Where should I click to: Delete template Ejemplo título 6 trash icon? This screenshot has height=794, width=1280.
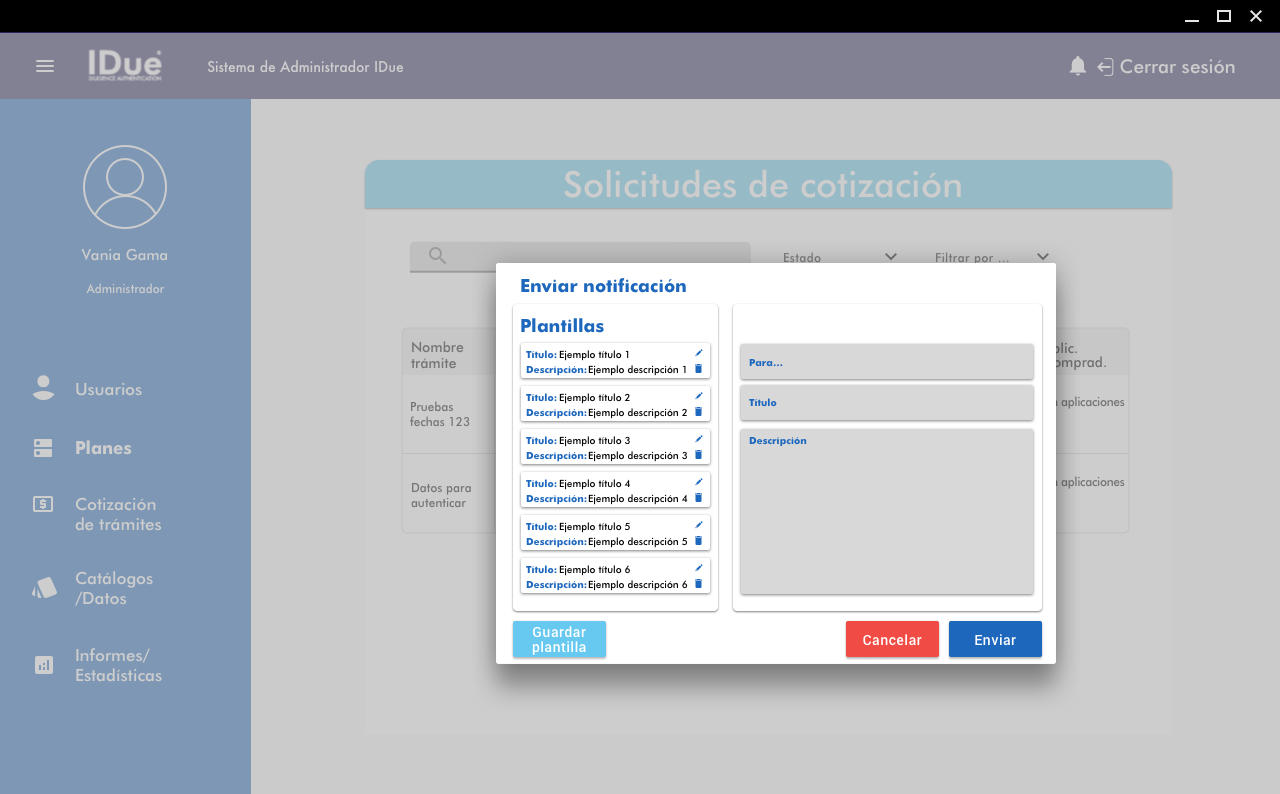click(698, 584)
